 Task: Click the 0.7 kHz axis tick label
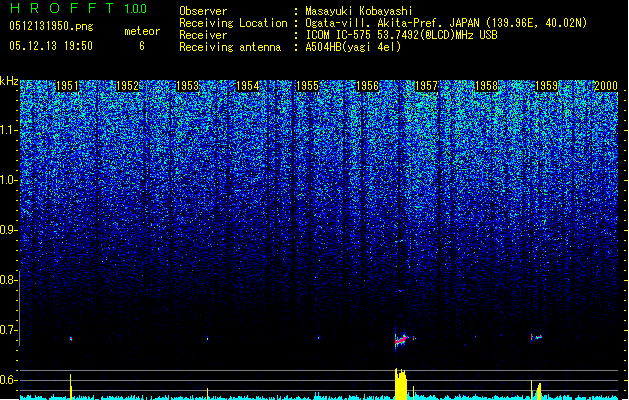click(x=9, y=330)
